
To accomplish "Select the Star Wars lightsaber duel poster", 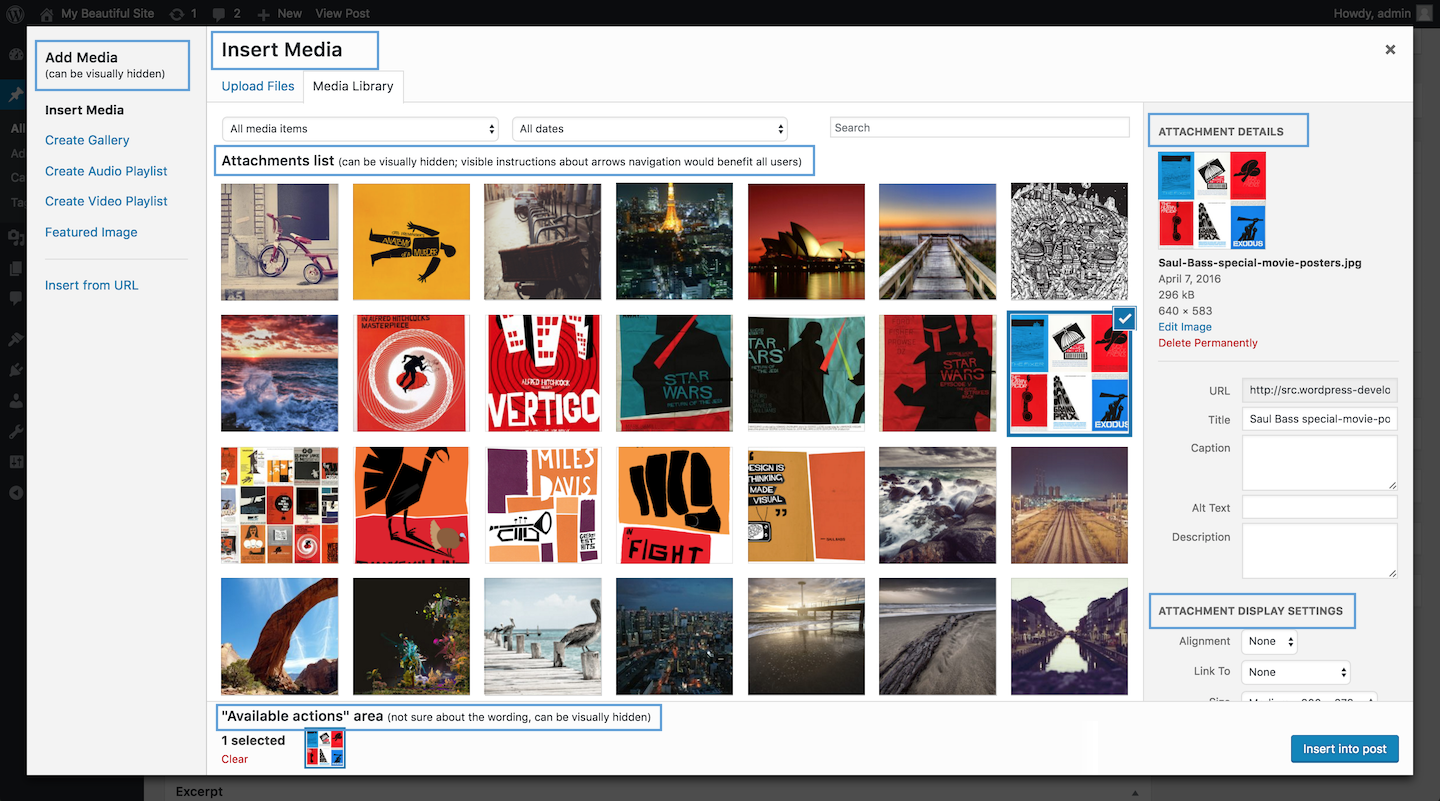I will coord(806,373).
